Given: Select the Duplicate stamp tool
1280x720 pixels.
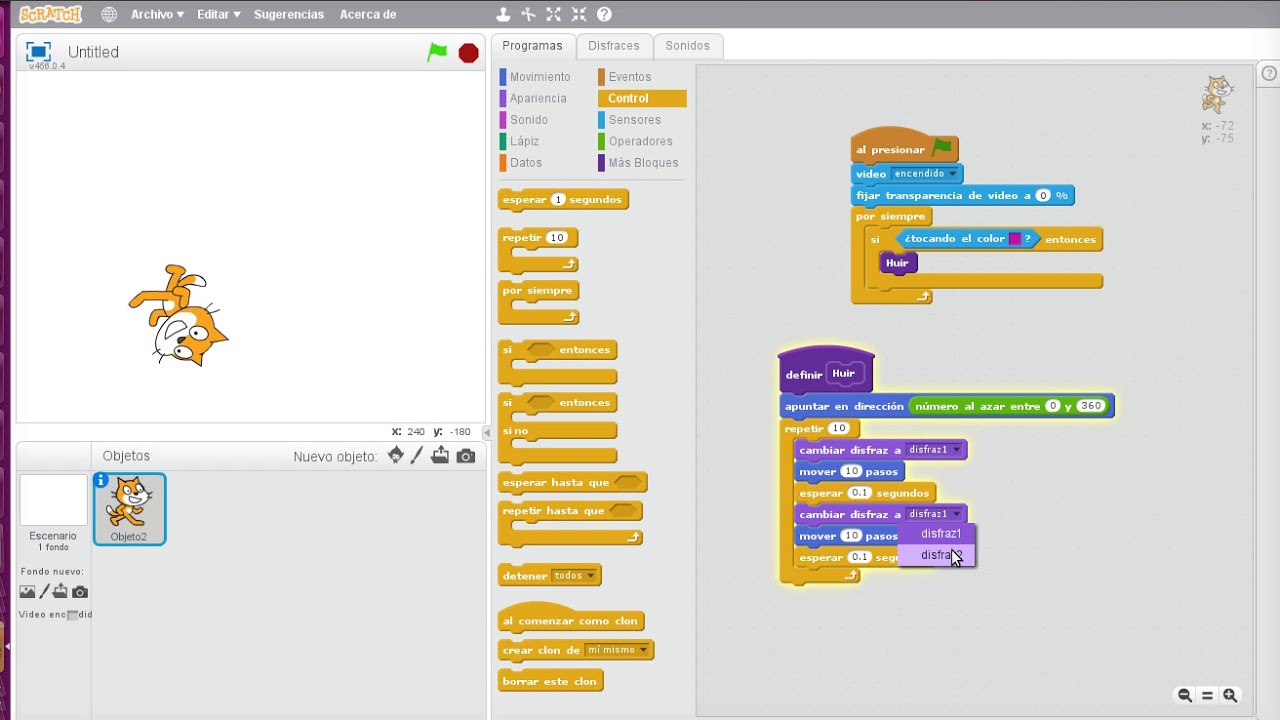Looking at the screenshot, I should click(x=503, y=14).
